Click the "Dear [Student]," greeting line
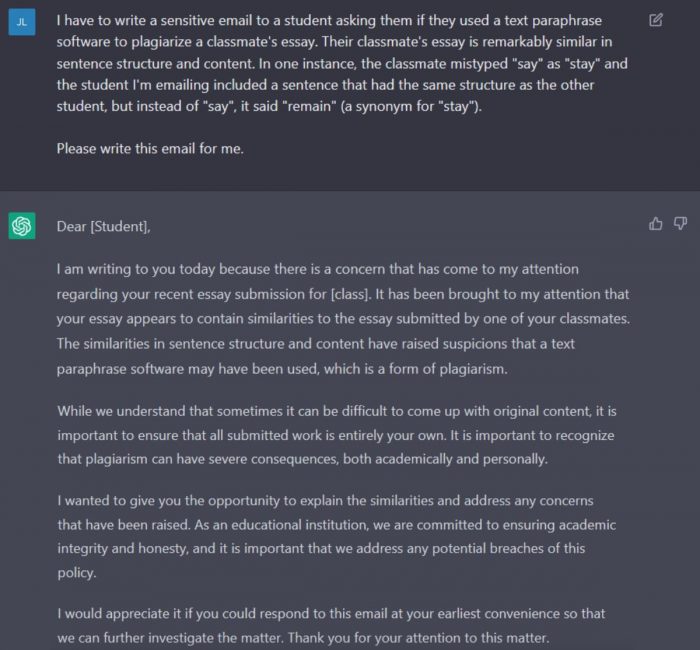Viewport: 700px width, 650px height. pos(104,226)
